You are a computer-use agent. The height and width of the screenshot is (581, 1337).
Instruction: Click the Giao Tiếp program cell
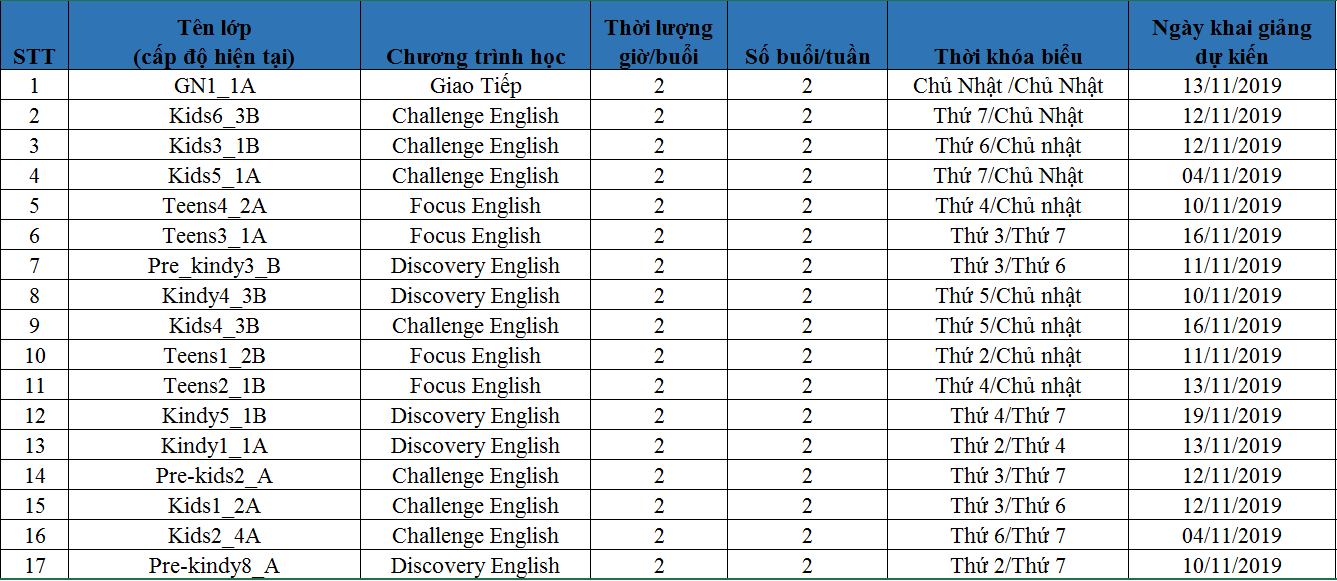[x=475, y=86]
